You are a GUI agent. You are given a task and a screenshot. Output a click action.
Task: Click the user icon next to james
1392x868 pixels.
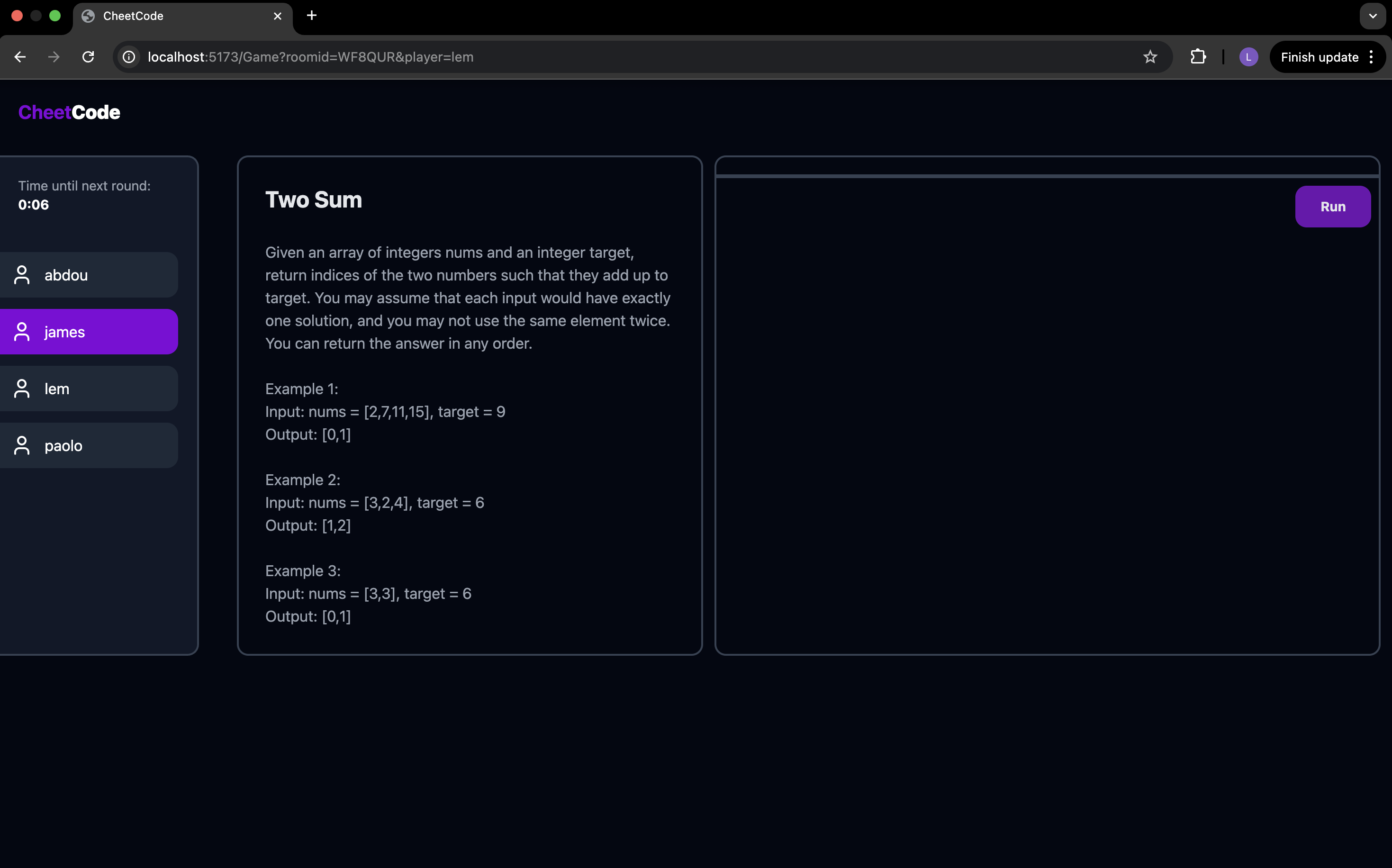(22, 332)
